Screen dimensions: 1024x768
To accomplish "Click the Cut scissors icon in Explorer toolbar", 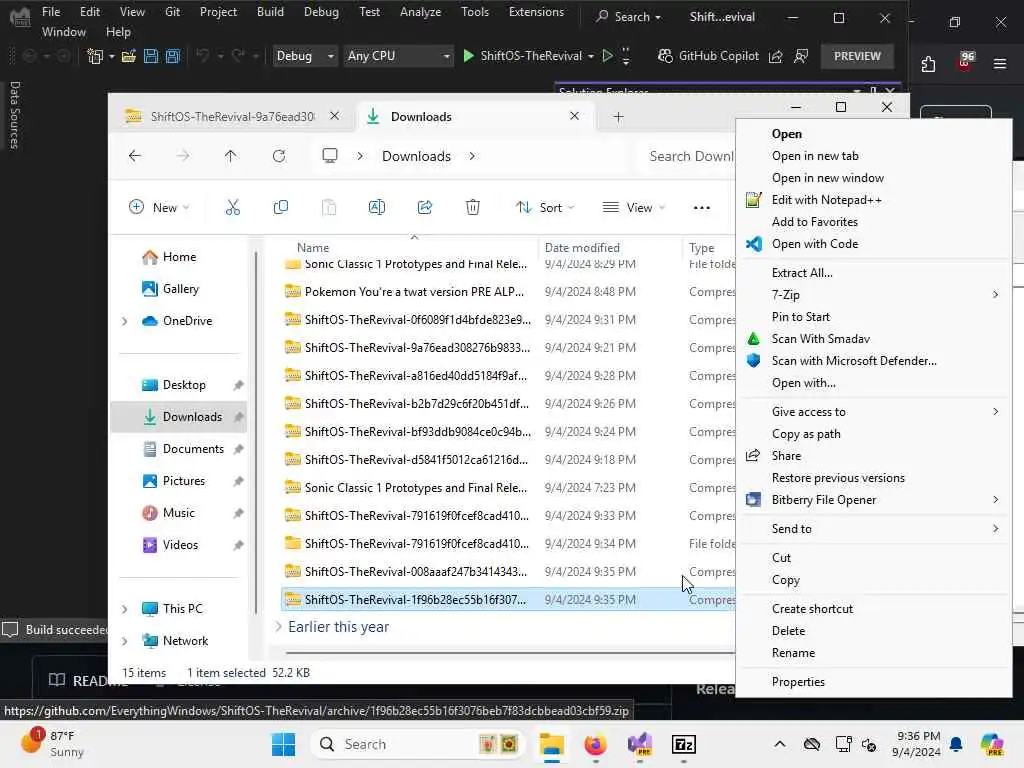I will [232, 208].
